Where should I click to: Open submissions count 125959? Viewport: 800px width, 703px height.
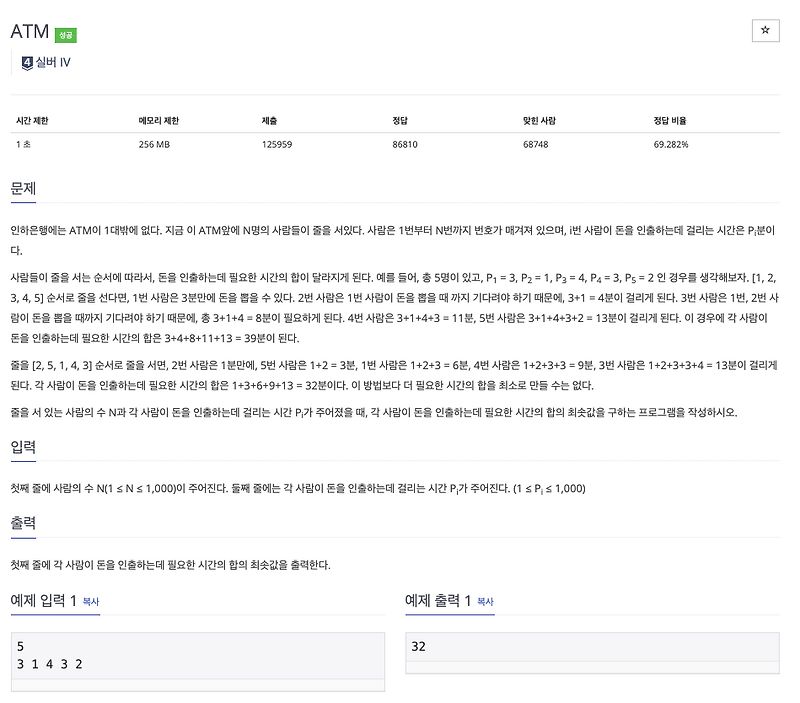277,144
